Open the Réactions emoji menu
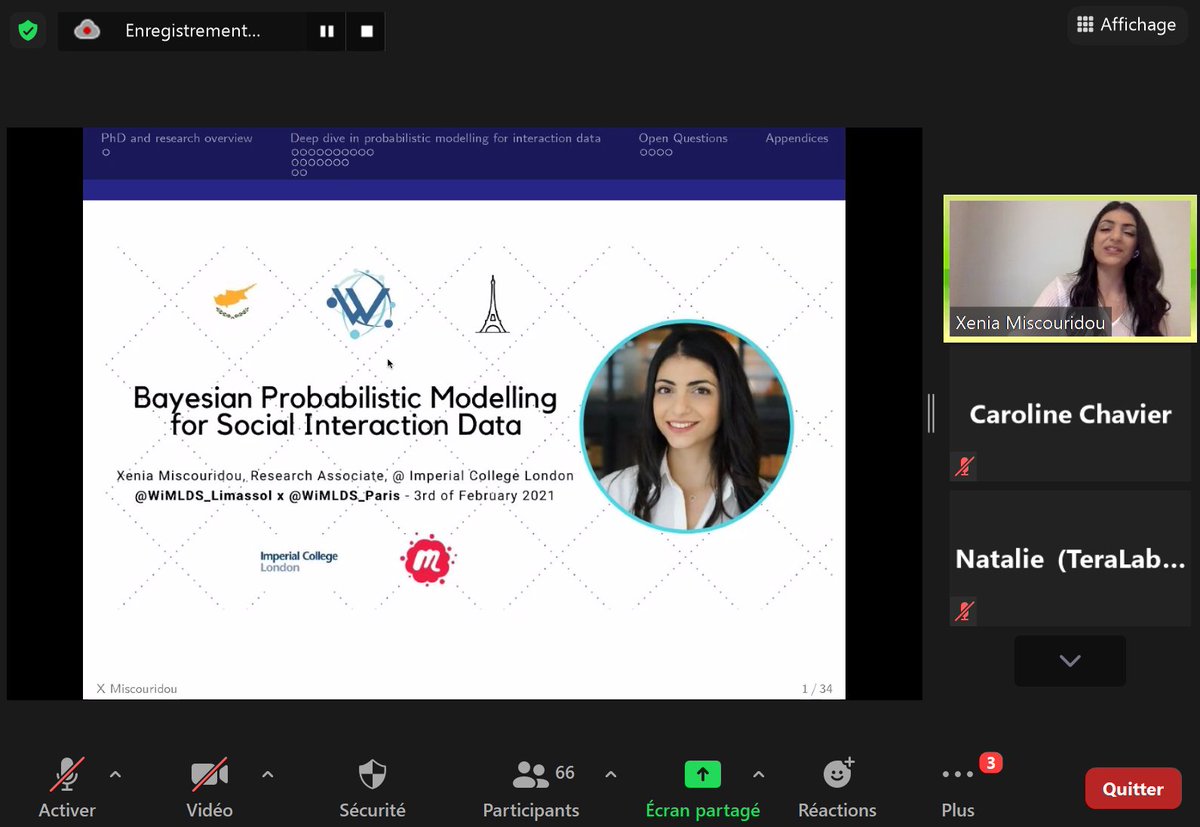1200x827 pixels. coord(837,788)
